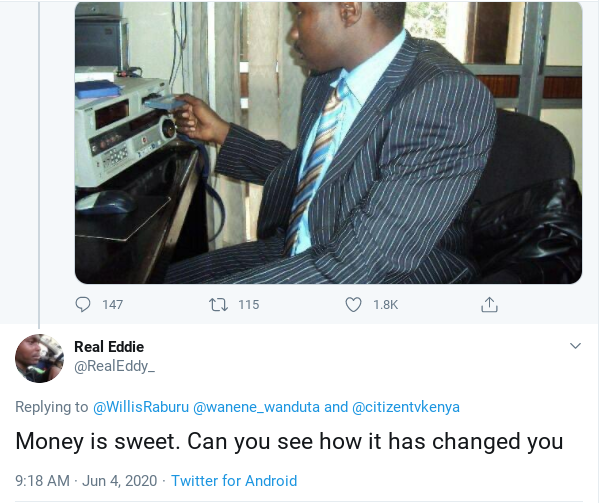Visit the @WillisRaburu mention link
The height and width of the screenshot is (503, 599).
click(x=141, y=407)
